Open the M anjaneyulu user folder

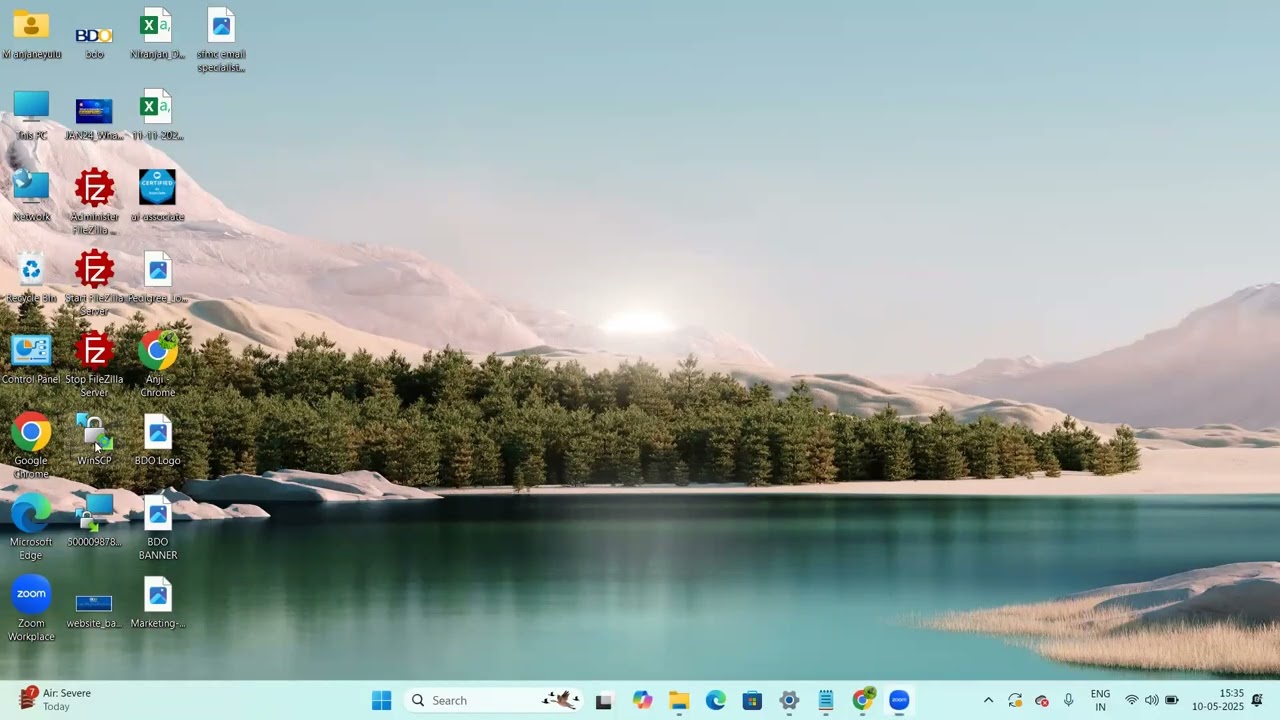click(31, 34)
